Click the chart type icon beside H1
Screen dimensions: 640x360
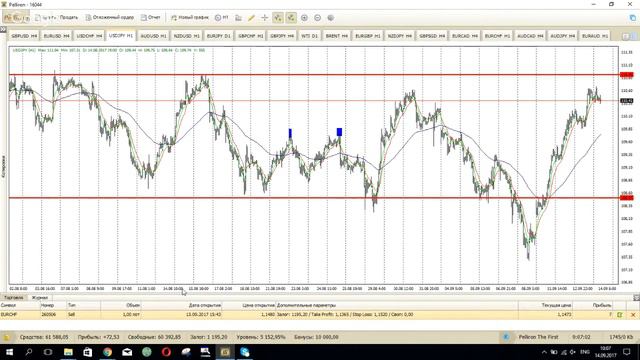(x=238, y=18)
